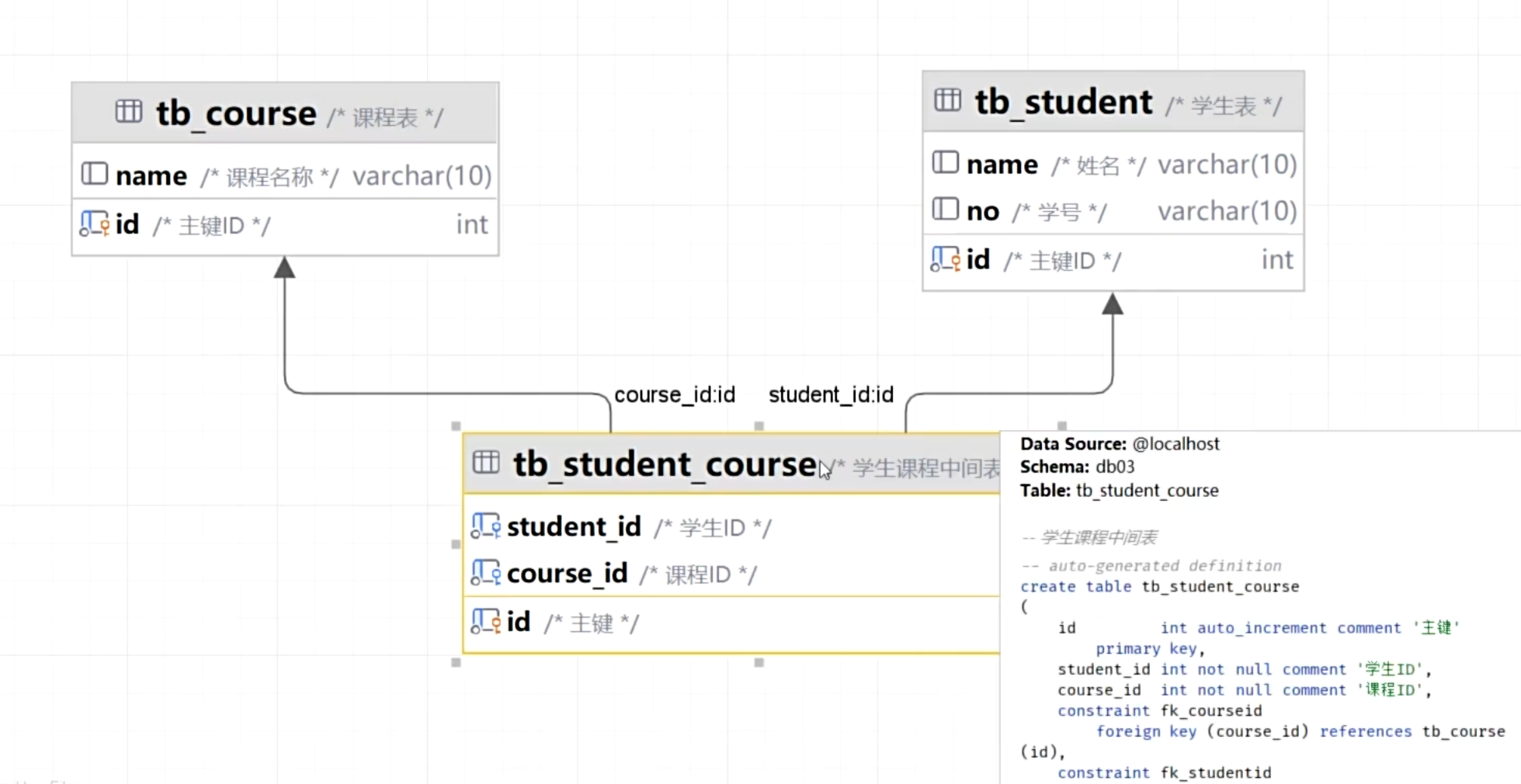Screen dimensions: 1521x784
Task: Click the key icon of tb_student_course id
Action: pos(486,621)
